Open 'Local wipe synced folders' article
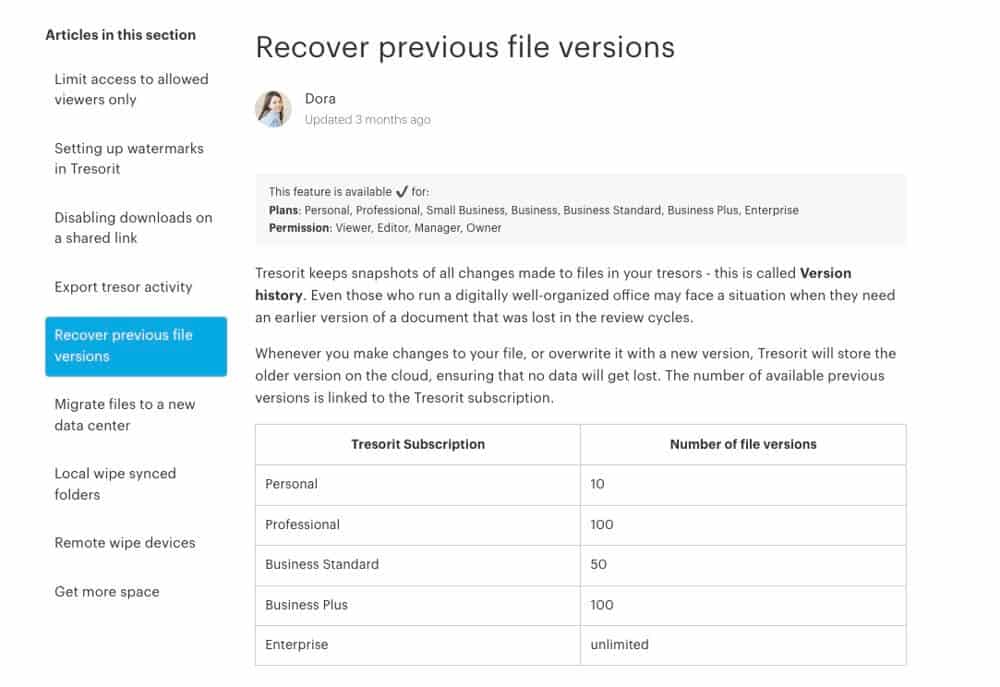This screenshot has width=1000, height=687. pos(115,484)
